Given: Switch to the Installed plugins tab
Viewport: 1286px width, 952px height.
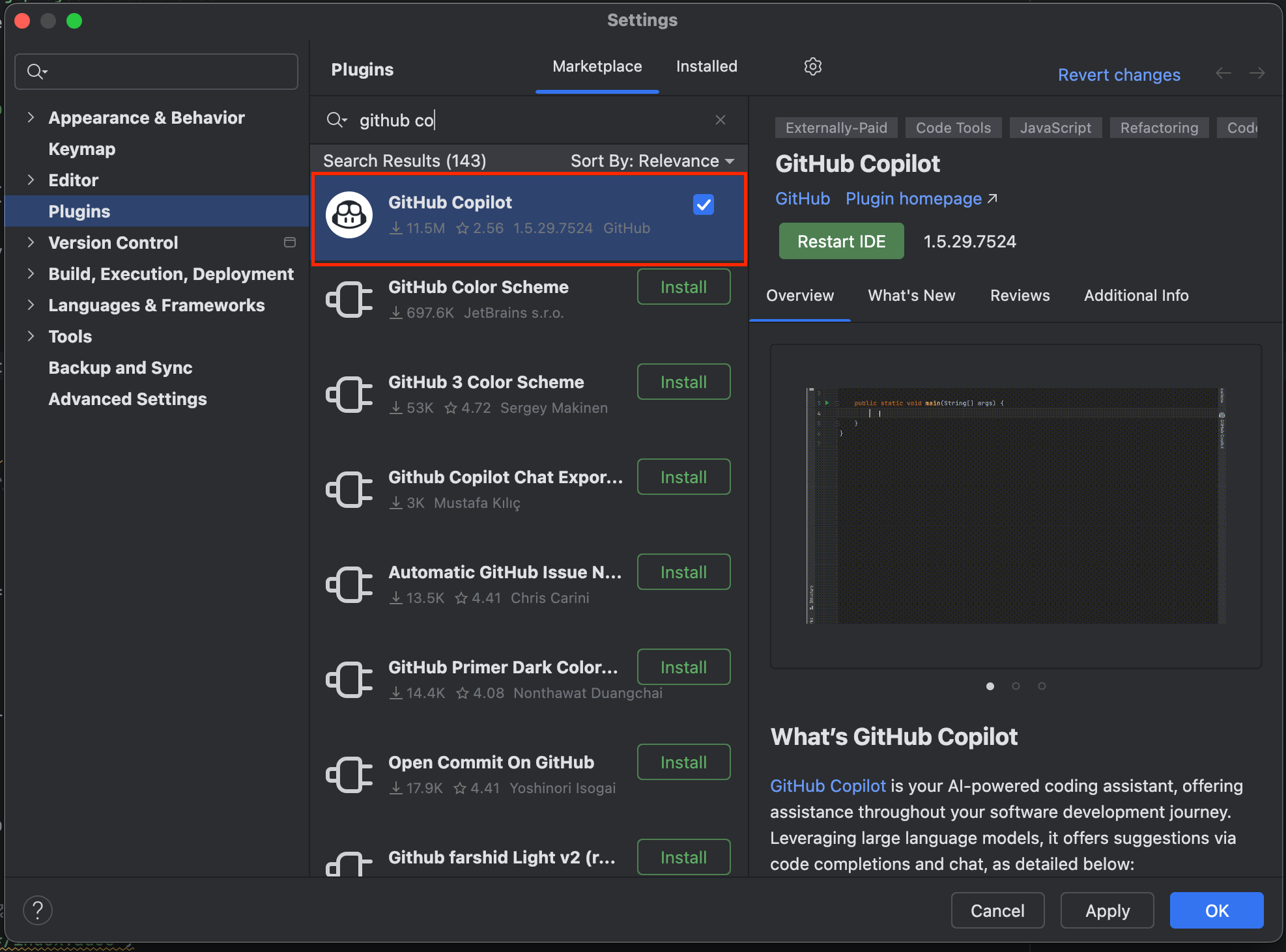Looking at the screenshot, I should tap(706, 66).
